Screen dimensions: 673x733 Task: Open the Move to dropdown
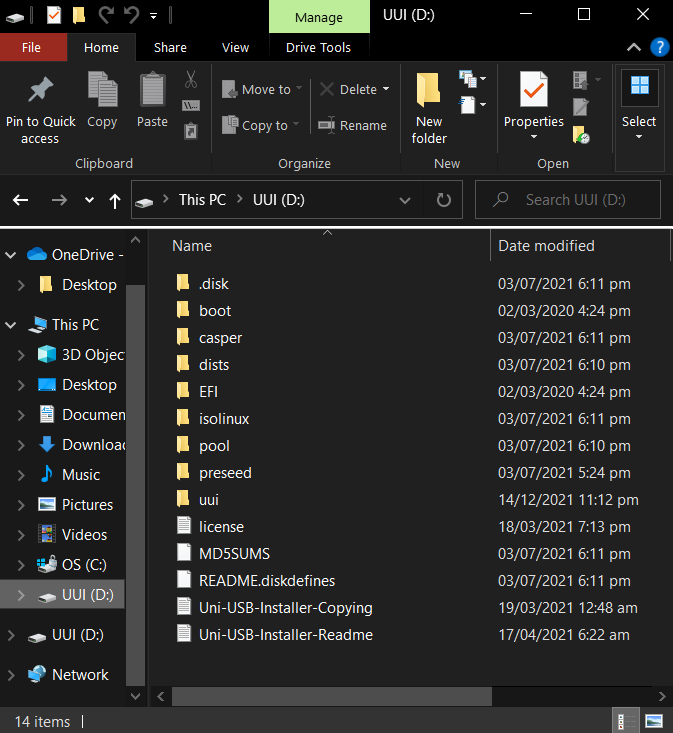click(x=257, y=89)
